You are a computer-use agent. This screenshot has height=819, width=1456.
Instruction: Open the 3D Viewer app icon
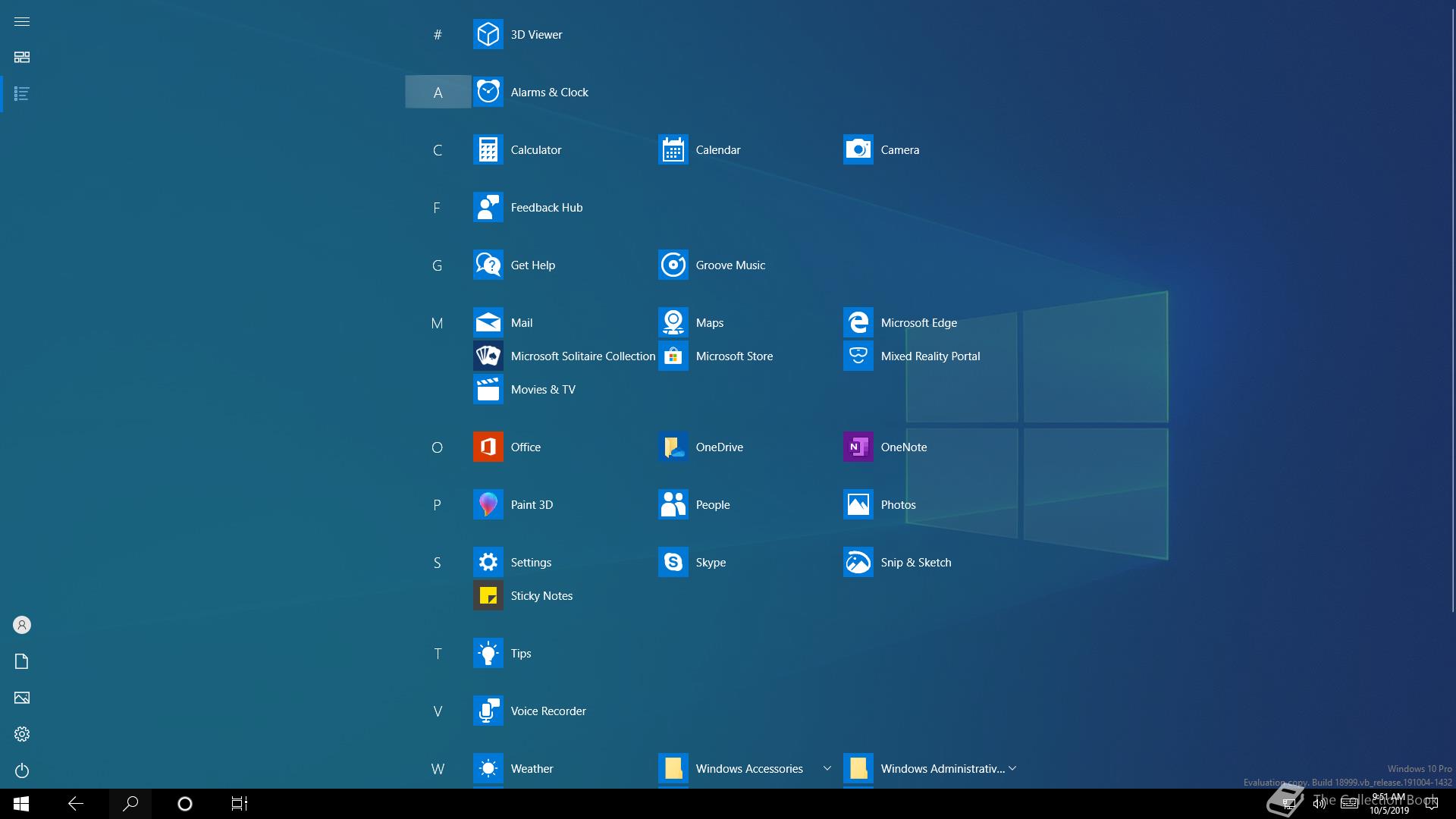[x=488, y=34]
